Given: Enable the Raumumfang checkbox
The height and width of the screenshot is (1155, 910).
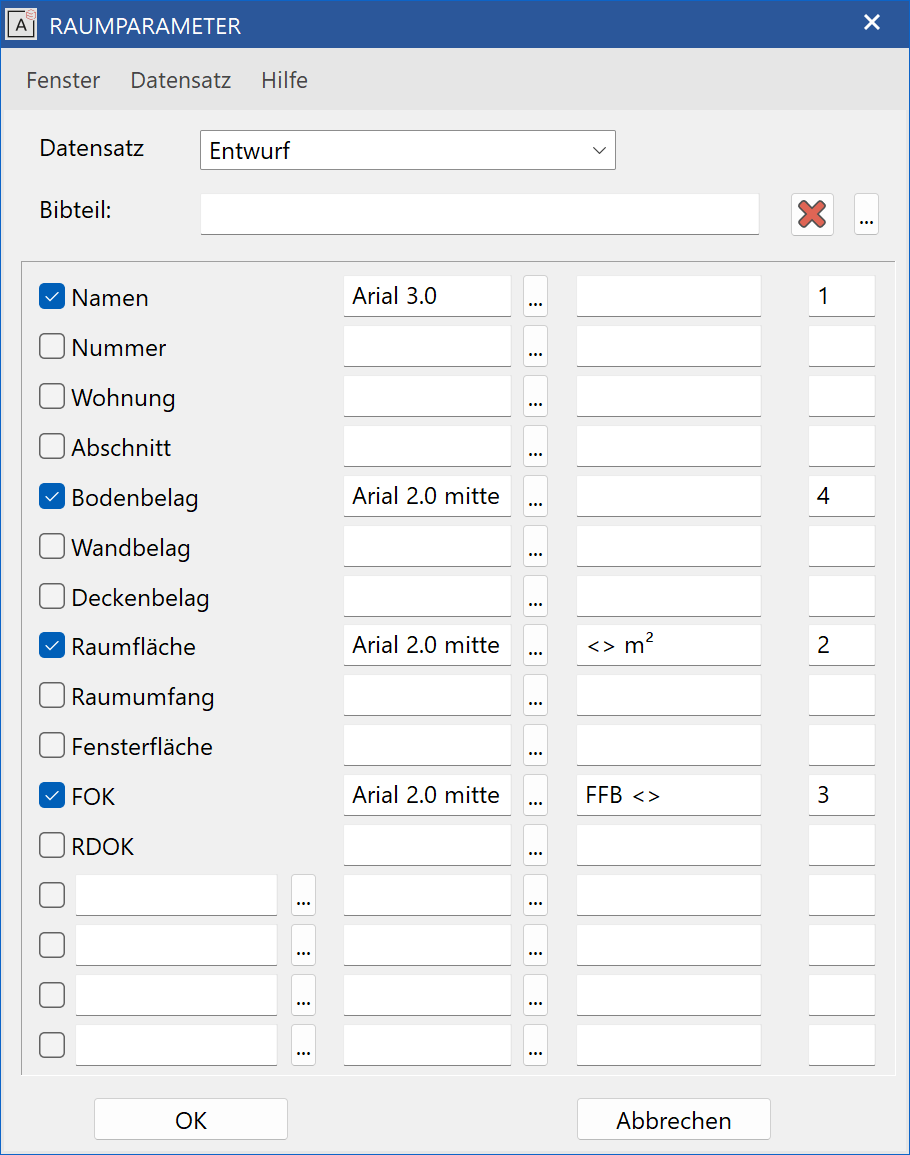Looking at the screenshot, I should 52,695.
